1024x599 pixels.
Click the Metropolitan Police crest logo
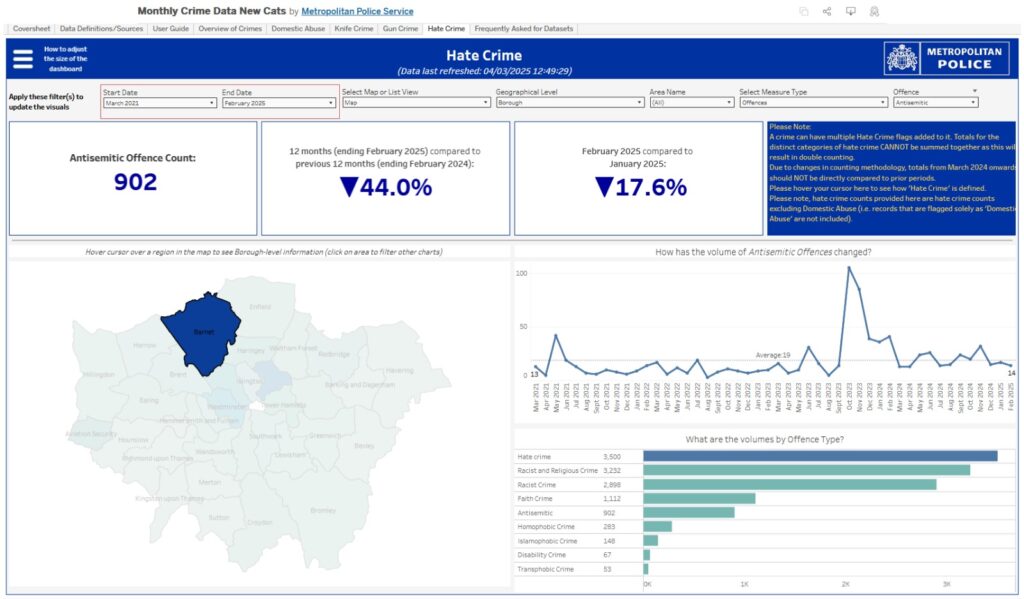(902, 59)
